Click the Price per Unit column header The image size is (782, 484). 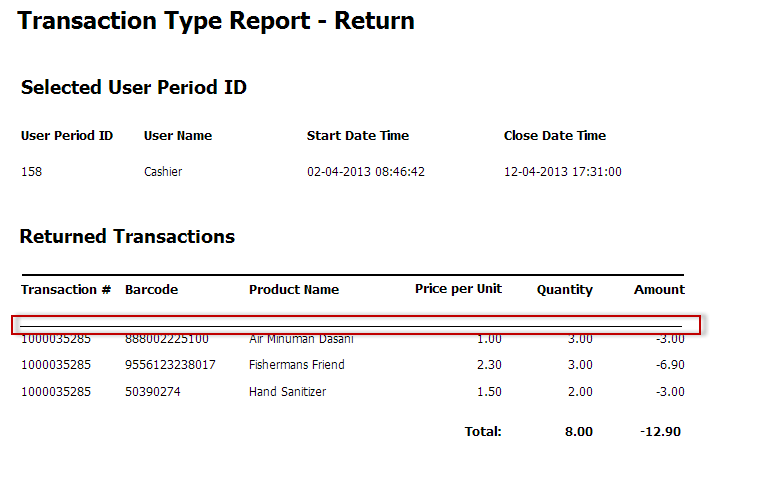(x=458, y=289)
